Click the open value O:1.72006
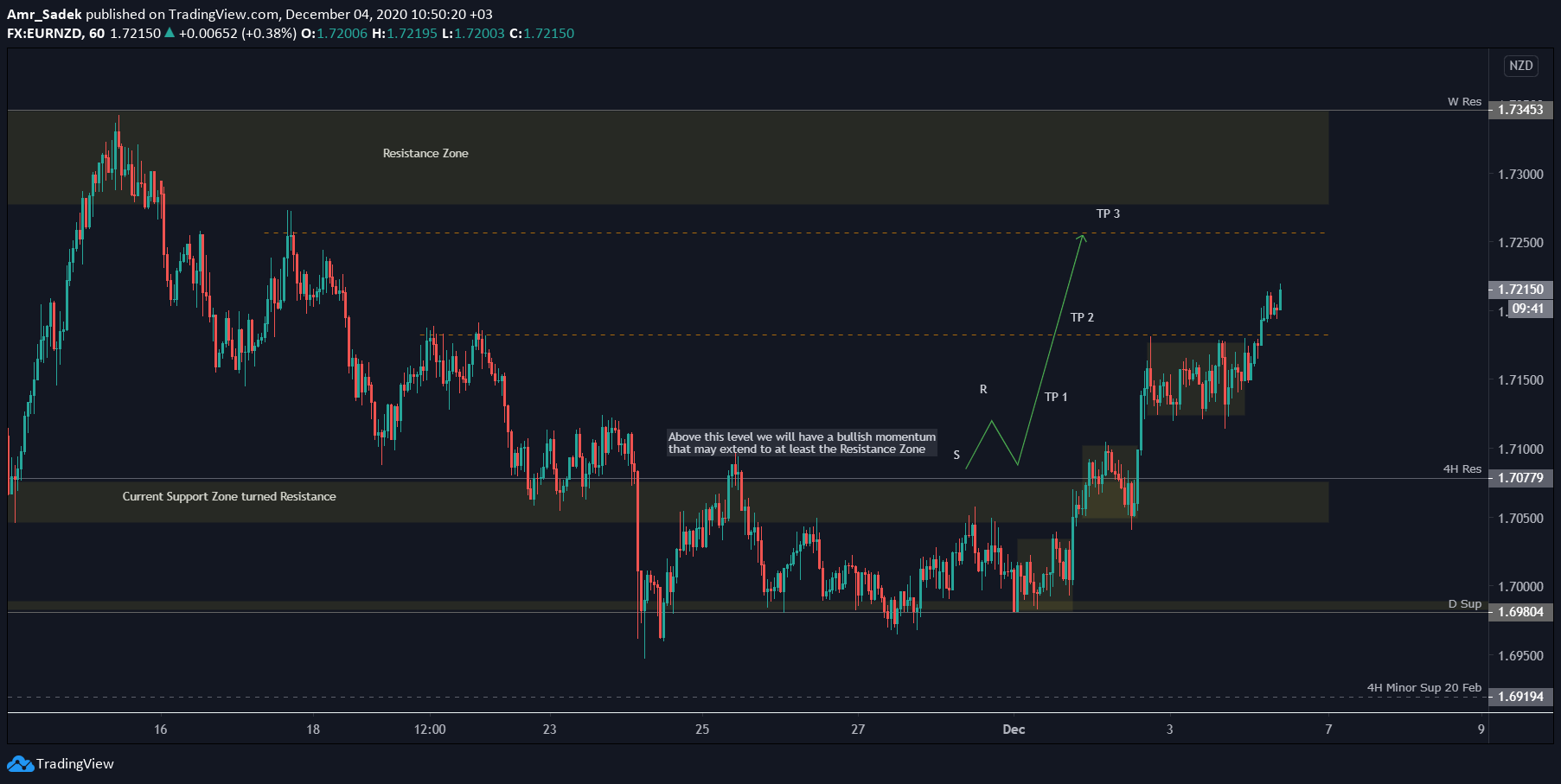 click(334, 34)
